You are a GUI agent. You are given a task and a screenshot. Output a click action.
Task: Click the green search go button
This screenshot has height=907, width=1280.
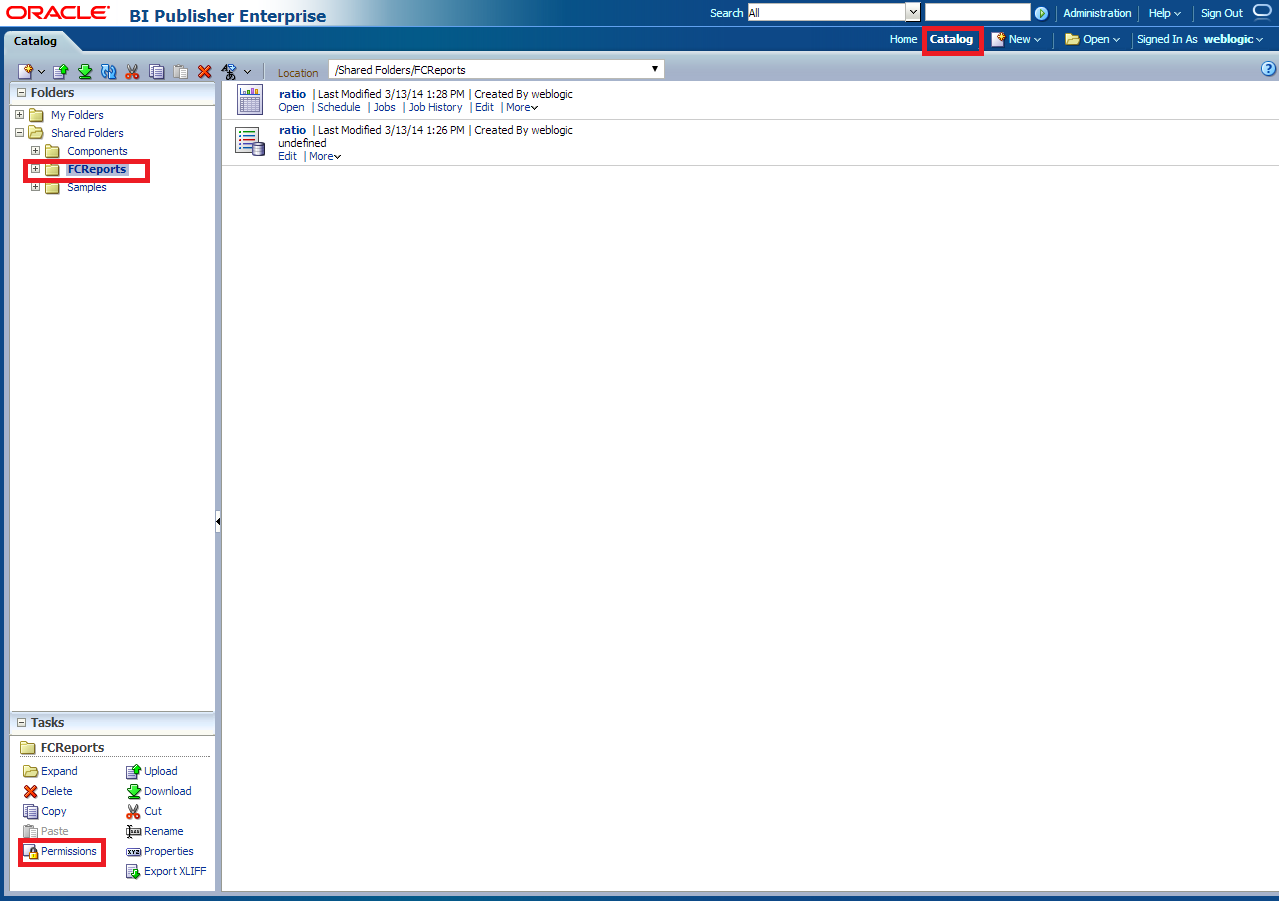pyautogui.click(x=1041, y=13)
